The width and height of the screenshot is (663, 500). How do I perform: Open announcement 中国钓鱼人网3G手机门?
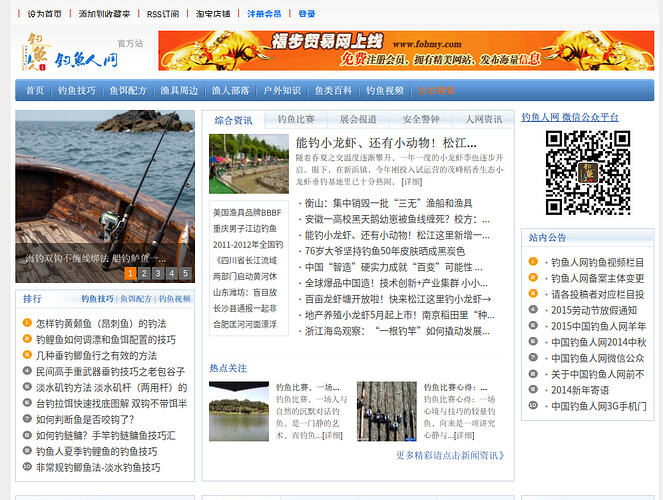click(598, 406)
